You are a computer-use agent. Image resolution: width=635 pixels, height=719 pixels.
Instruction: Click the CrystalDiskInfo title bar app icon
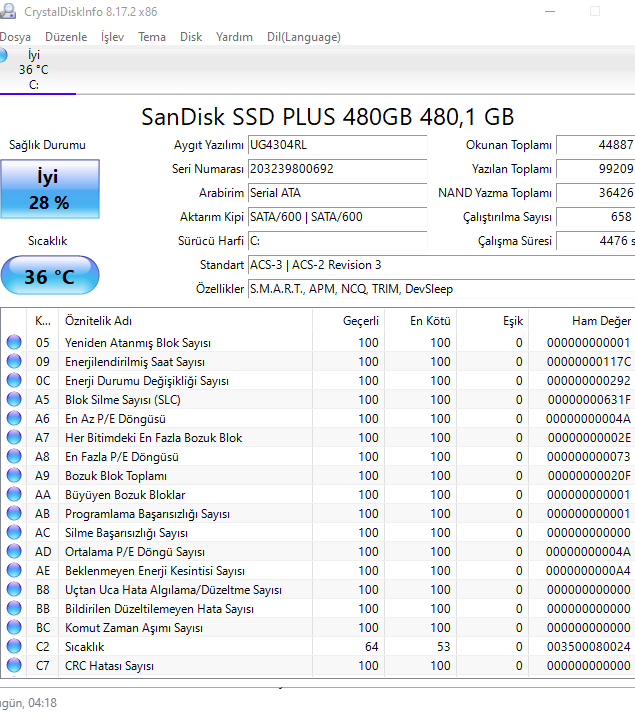8,11
